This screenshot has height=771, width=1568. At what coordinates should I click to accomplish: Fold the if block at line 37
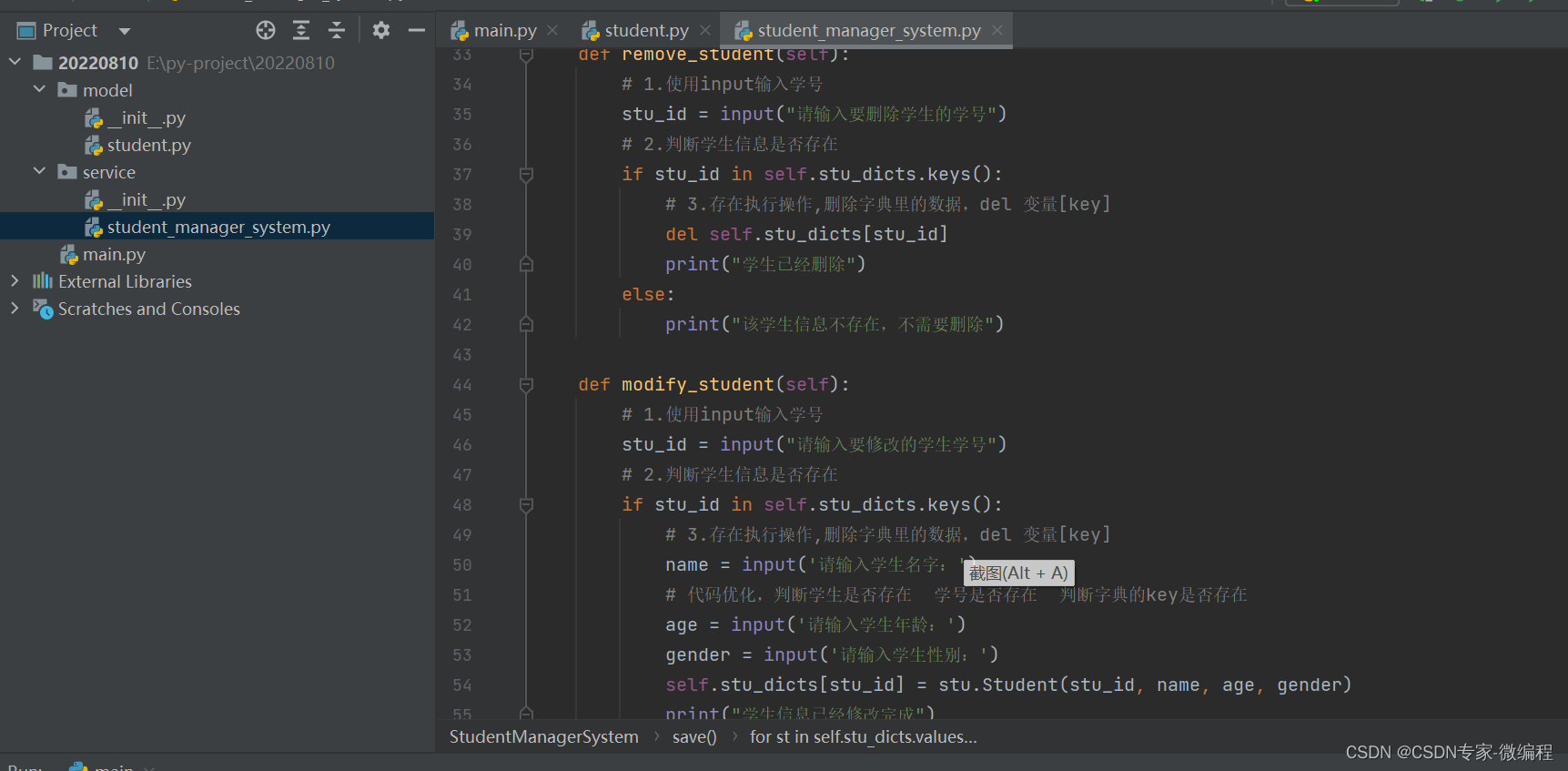point(526,174)
